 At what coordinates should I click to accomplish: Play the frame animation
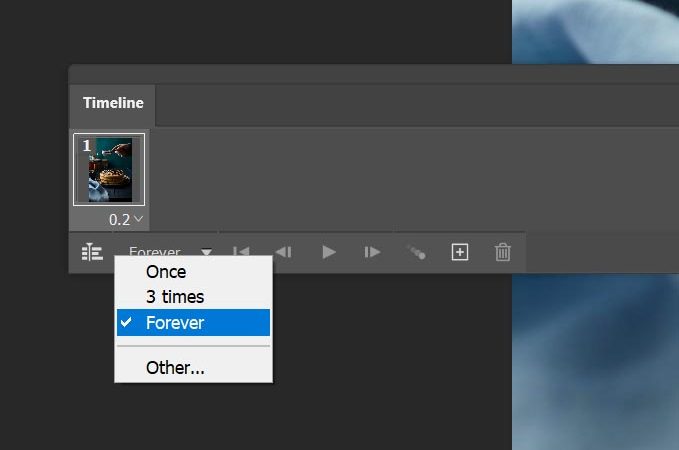tap(329, 252)
